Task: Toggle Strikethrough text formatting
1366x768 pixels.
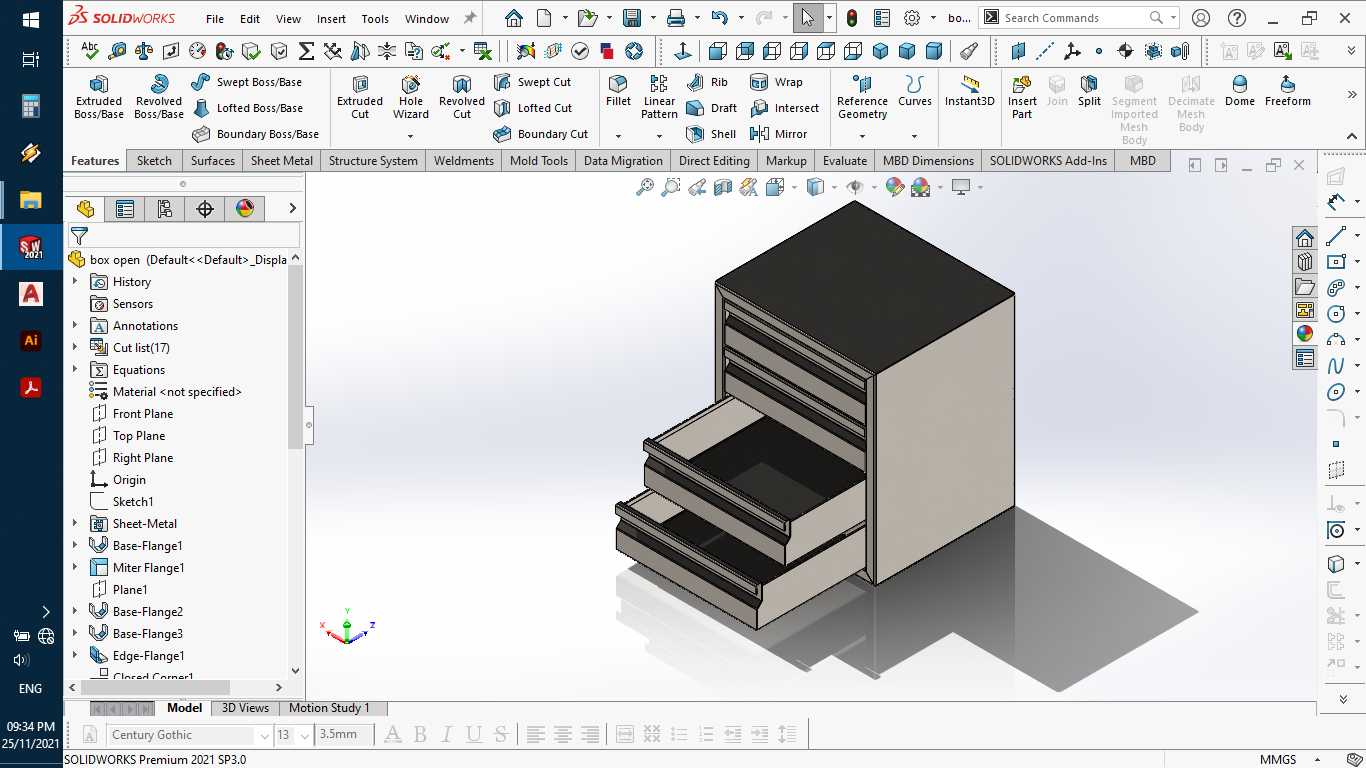Action: (501, 735)
